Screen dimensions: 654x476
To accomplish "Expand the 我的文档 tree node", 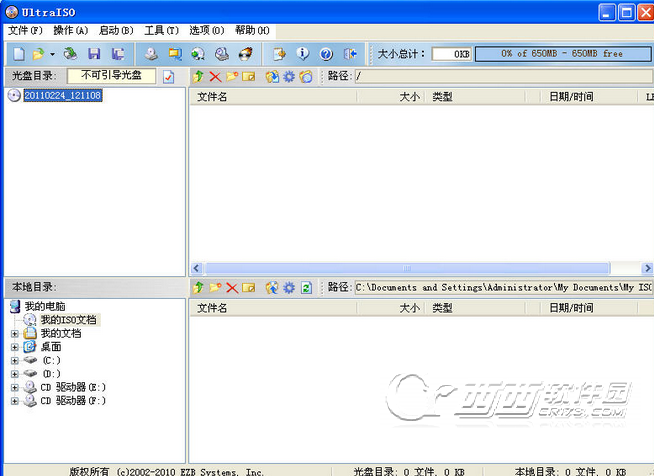I will [x=15, y=334].
